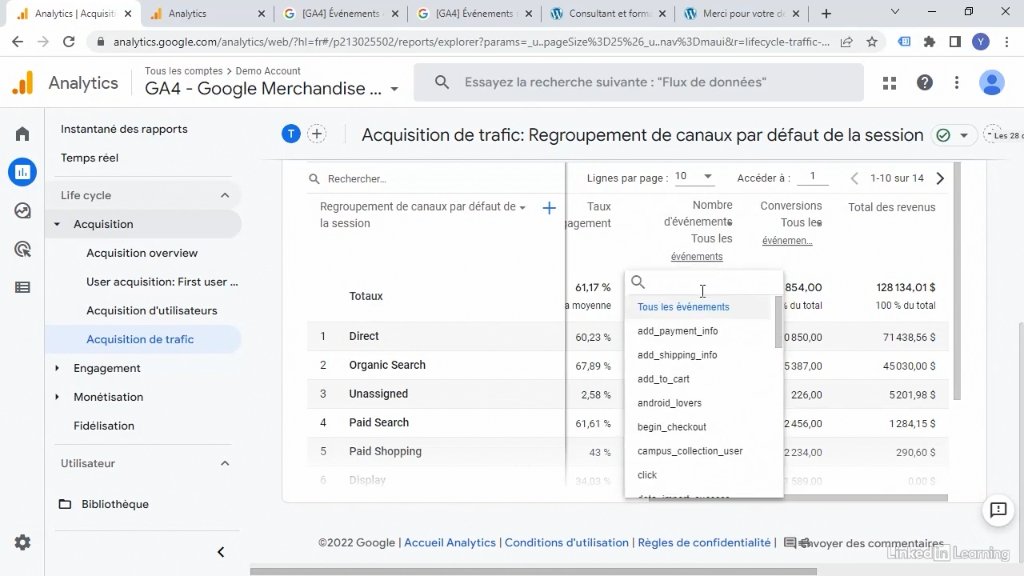Open the report status check dropdown

click(x=952, y=135)
